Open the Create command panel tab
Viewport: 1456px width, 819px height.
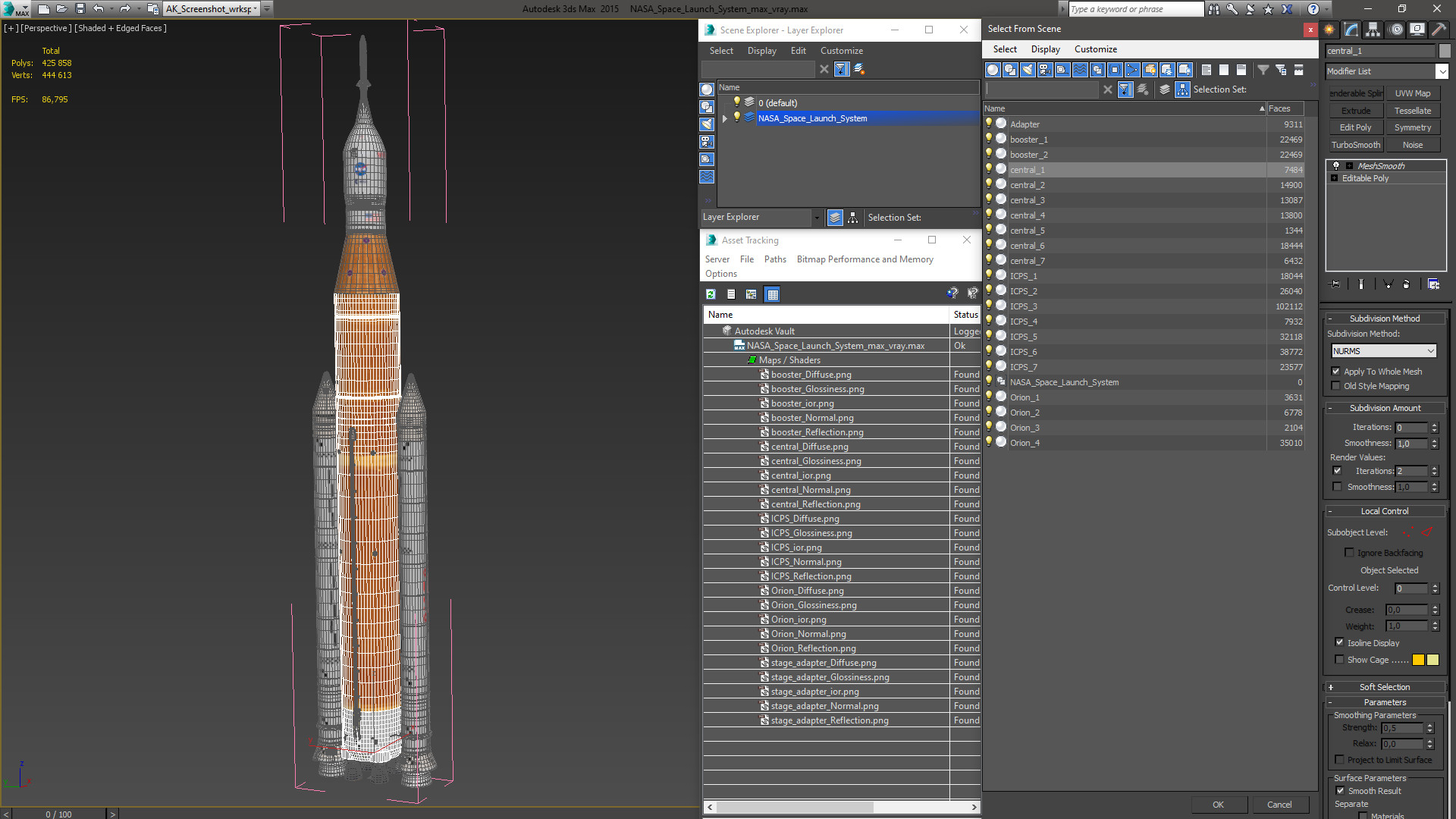pos(1329,30)
